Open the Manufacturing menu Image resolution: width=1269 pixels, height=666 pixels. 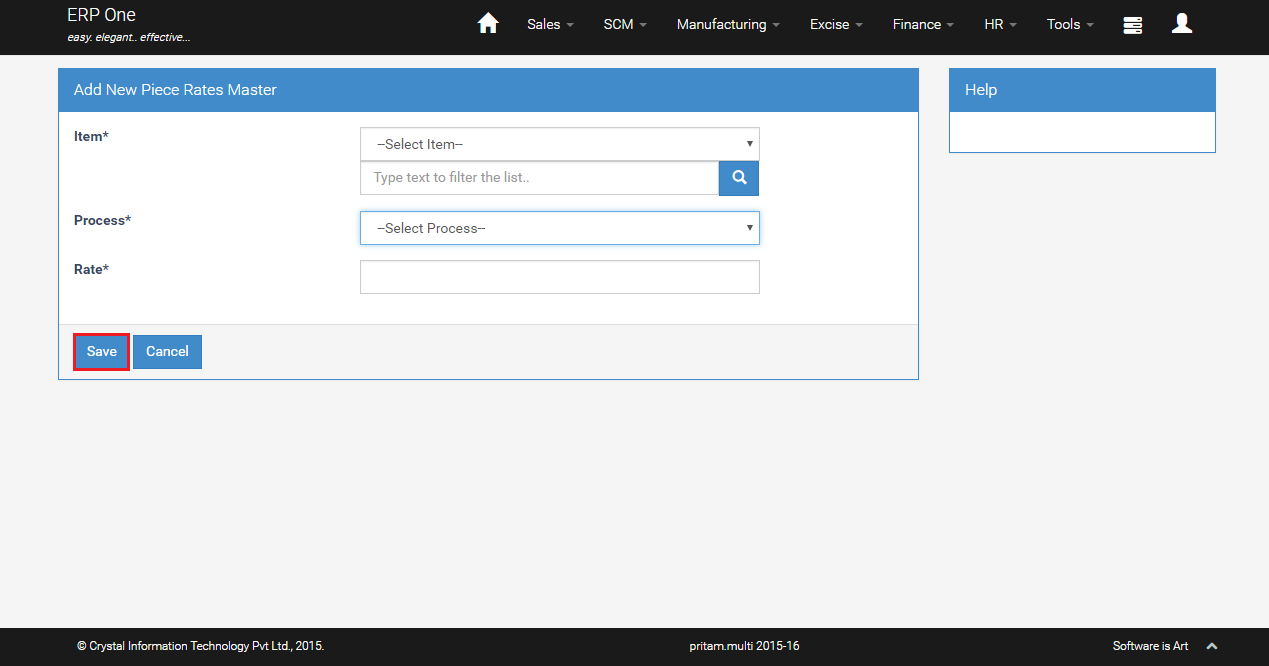pyautogui.click(x=728, y=24)
